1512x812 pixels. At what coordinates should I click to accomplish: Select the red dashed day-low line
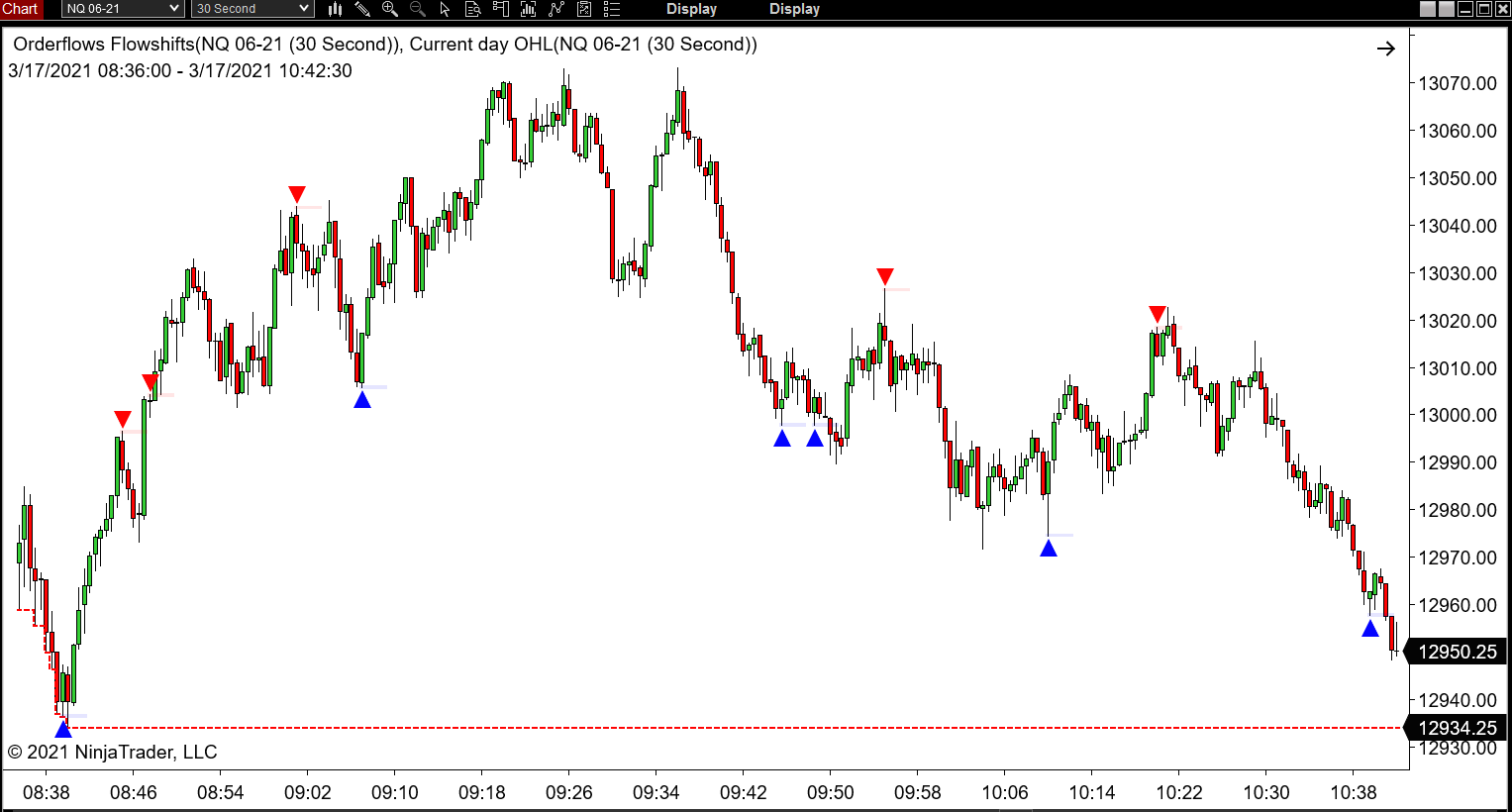[x=733, y=728]
